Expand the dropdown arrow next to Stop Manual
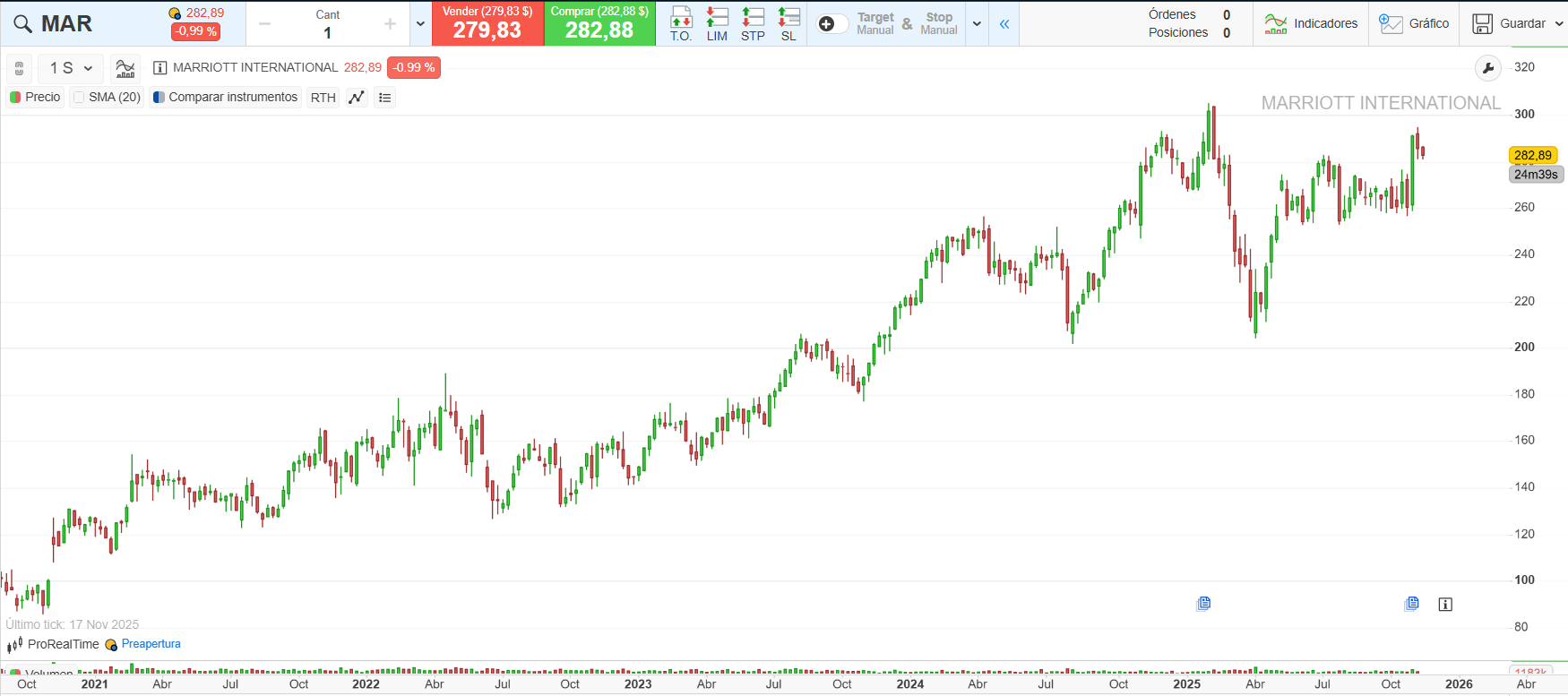This screenshot has width=1568, height=696. pos(977,24)
